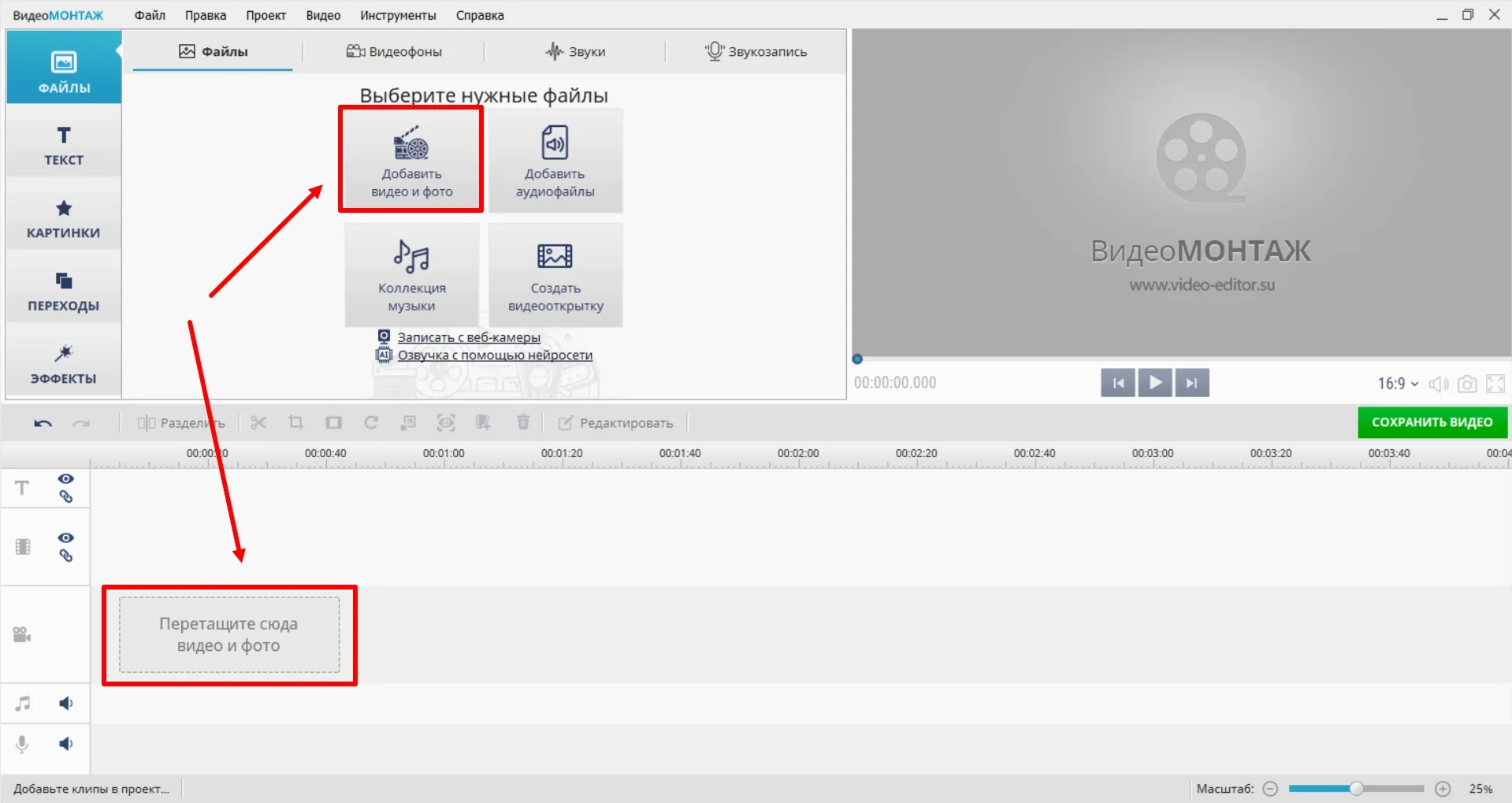Mute the music track speaker
Image resolution: width=1512 pixels, height=803 pixels.
click(x=66, y=704)
